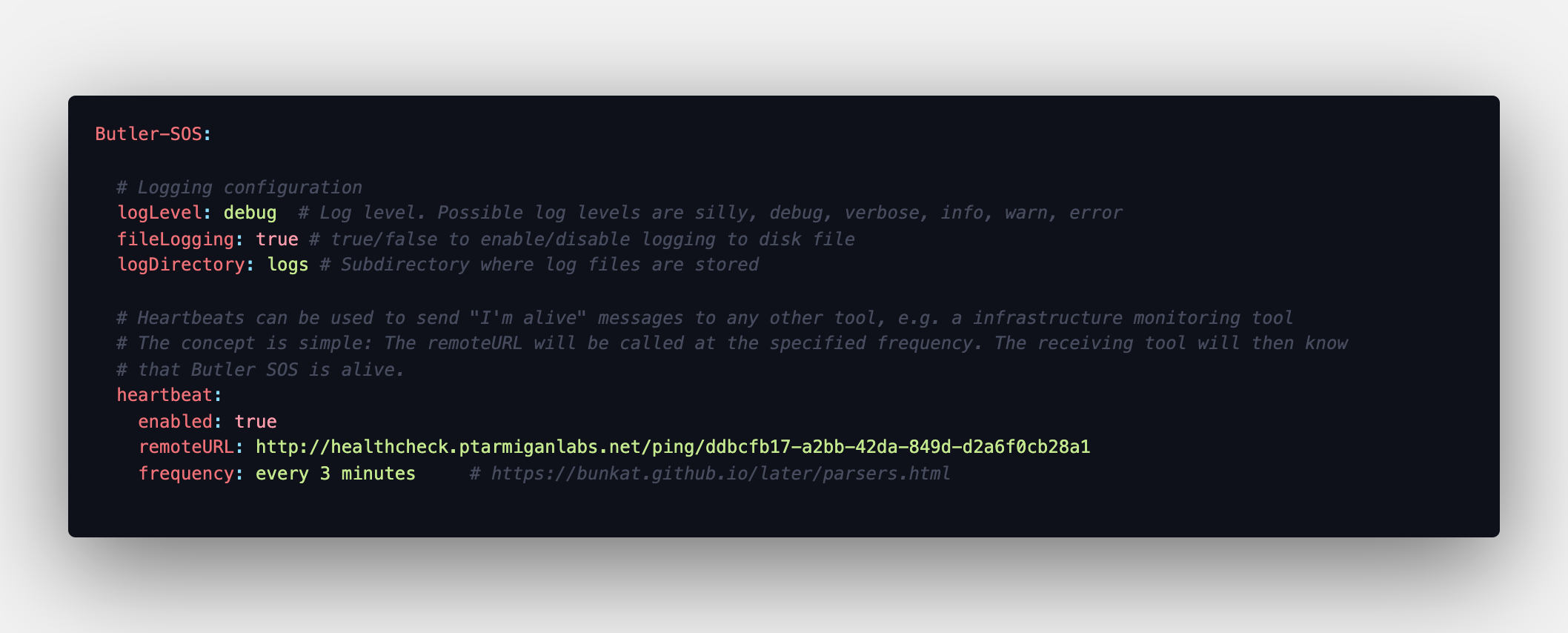Screen dimensions: 1568x633
Task: Click the Heartbeats 'I'm alive' comment line
Action: pyautogui.click(x=705, y=318)
